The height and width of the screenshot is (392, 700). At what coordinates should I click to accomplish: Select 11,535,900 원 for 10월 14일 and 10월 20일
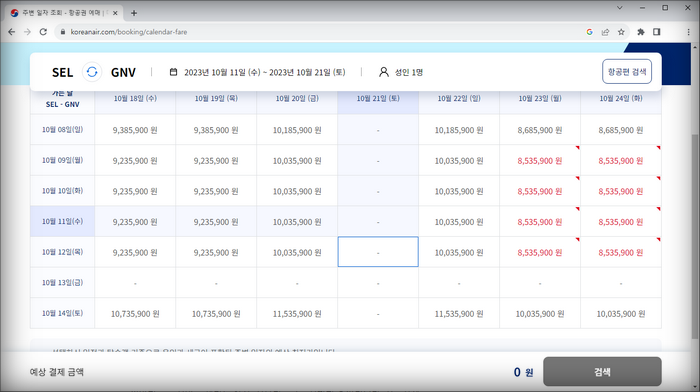(x=297, y=314)
